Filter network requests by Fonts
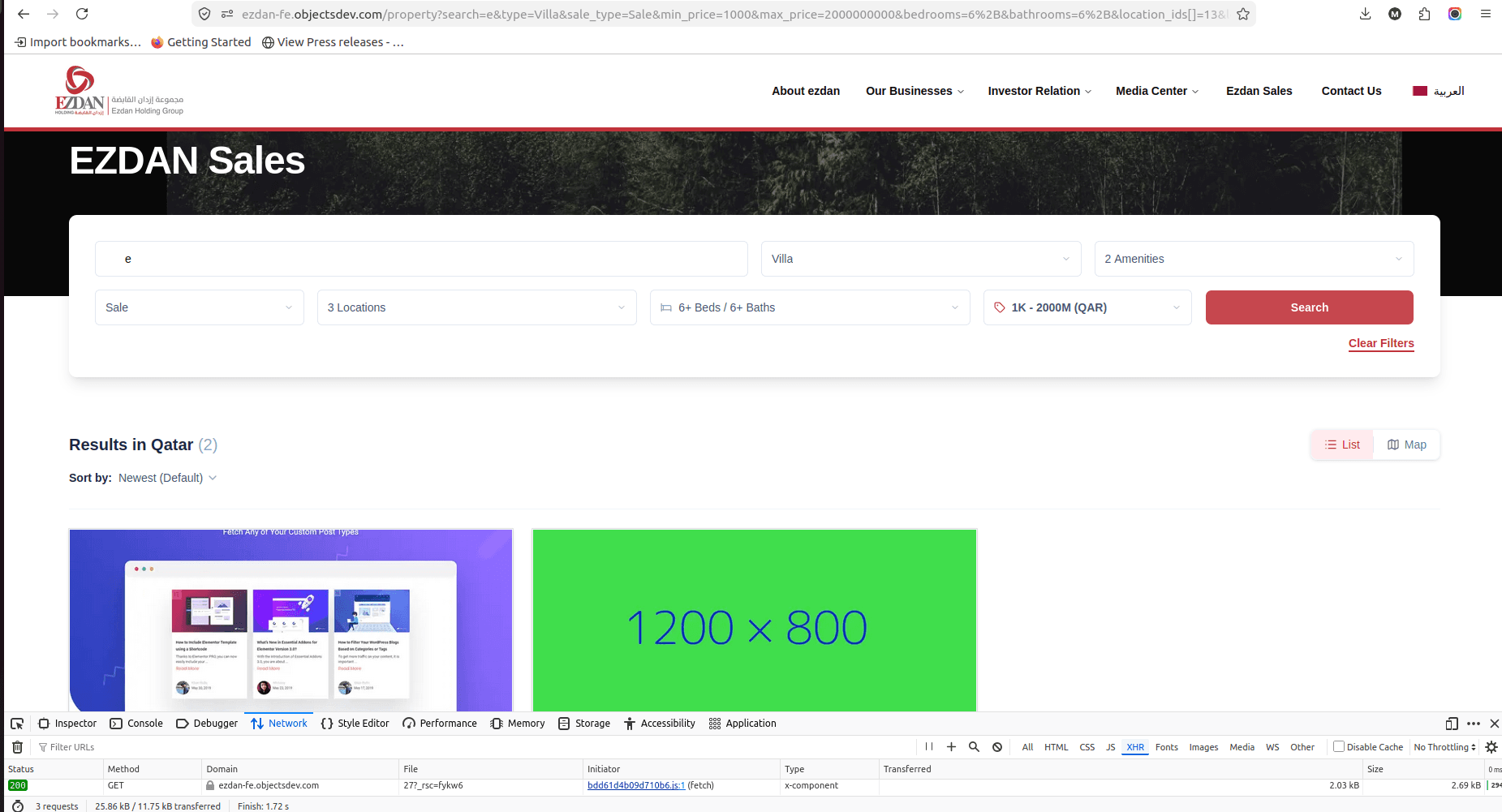 [x=1167, y=747]
